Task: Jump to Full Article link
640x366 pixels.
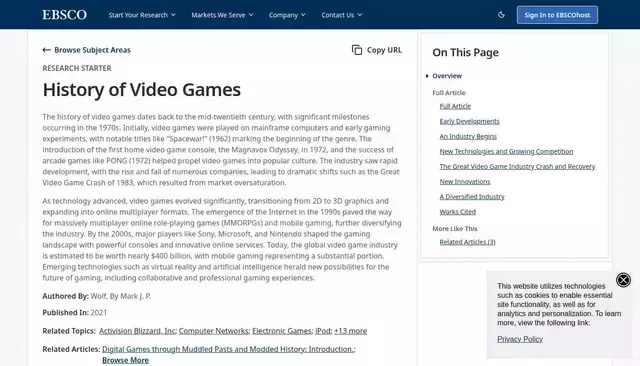Action: [455, 106]
